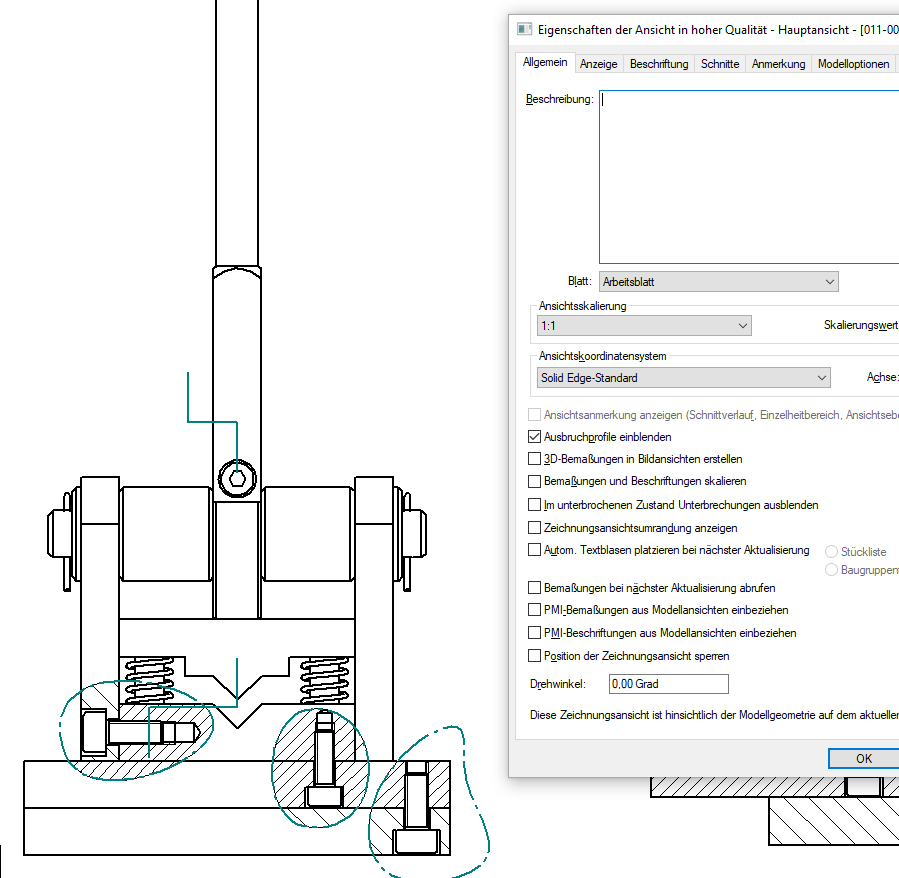Check PMI-Beschriftungen aus Modellansichten einbeziehen
This screenshot has height=878, width=899.
coord(534,633)
